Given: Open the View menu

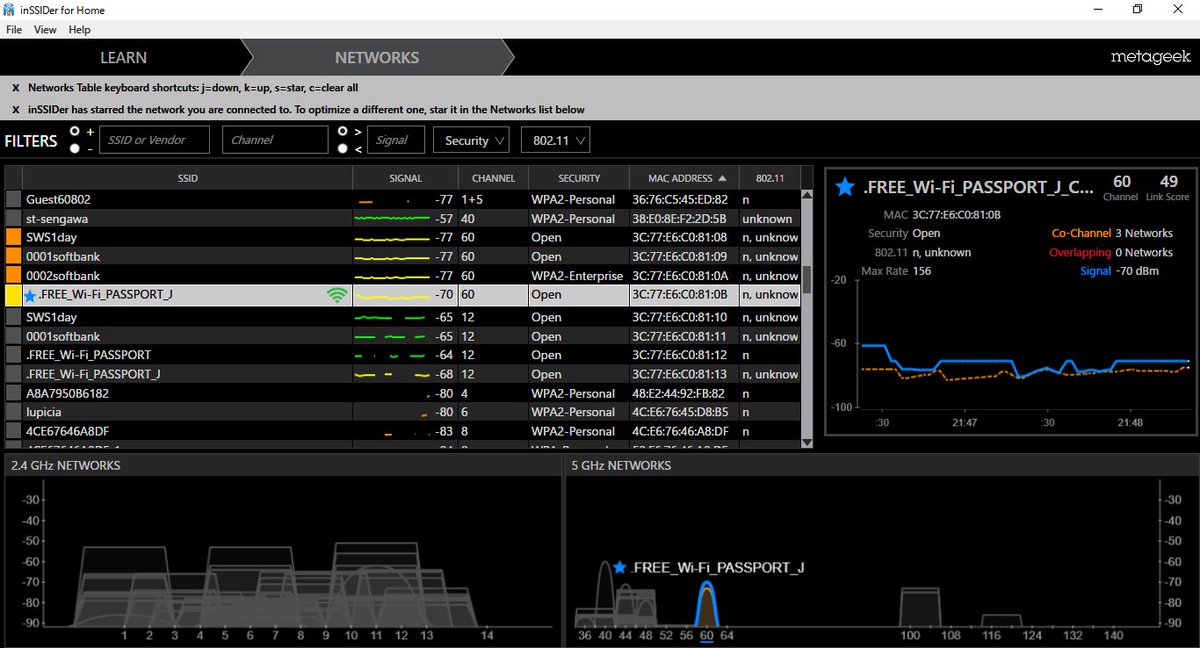Looking at the screenshot, I should tap(45, 30).
